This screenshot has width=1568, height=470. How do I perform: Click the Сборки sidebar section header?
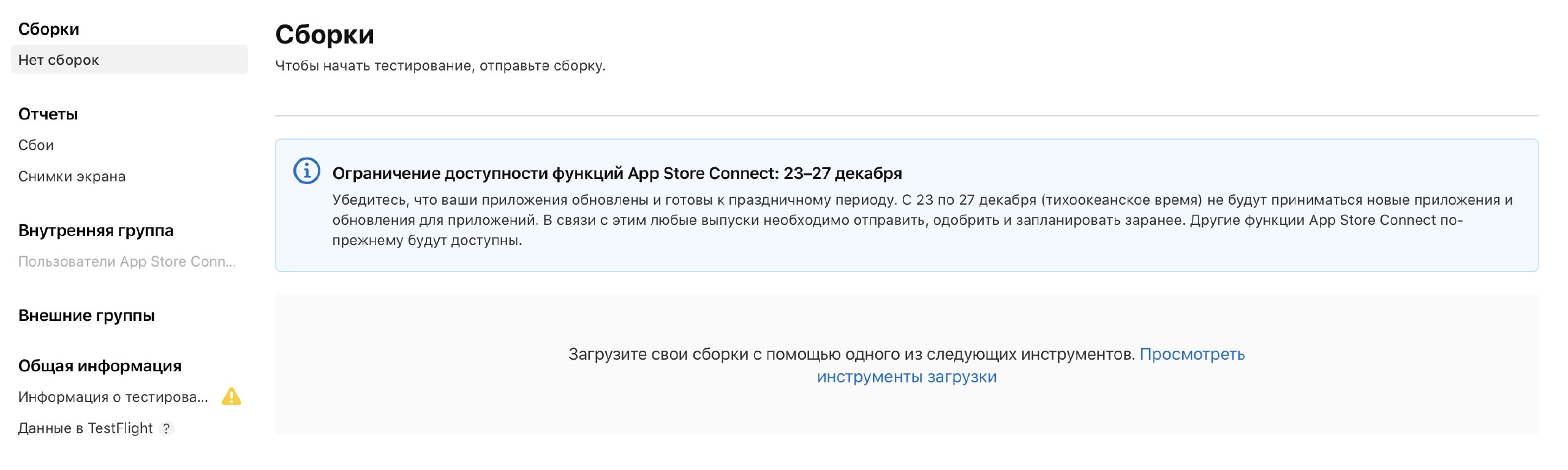pos(49,29)
